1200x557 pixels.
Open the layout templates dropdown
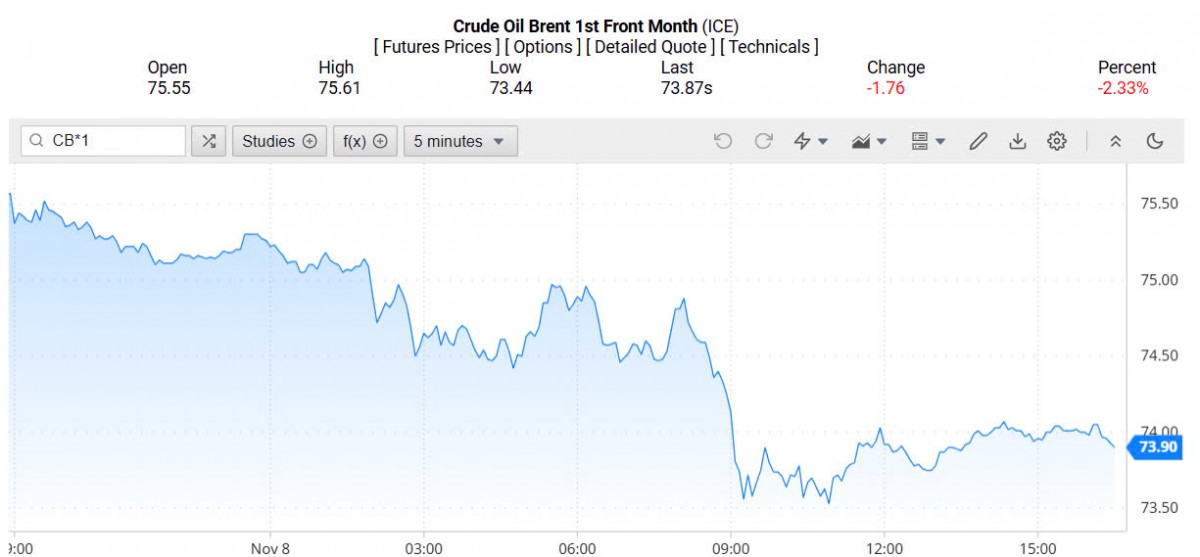pyautogui.click(x=927, y=141)
